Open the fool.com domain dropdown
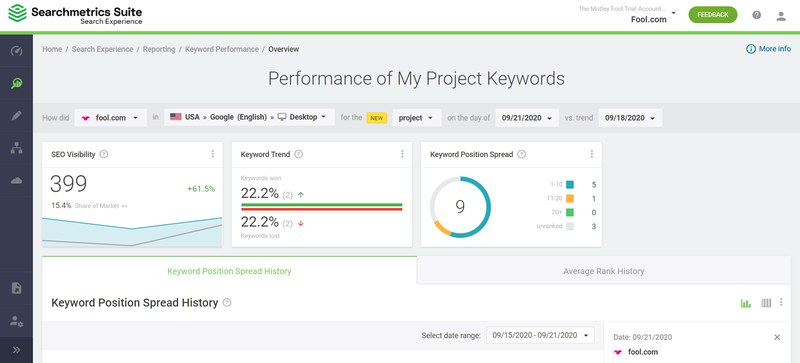Image resolution: width=800 pixels, height=363 pixels. [111, 117]
